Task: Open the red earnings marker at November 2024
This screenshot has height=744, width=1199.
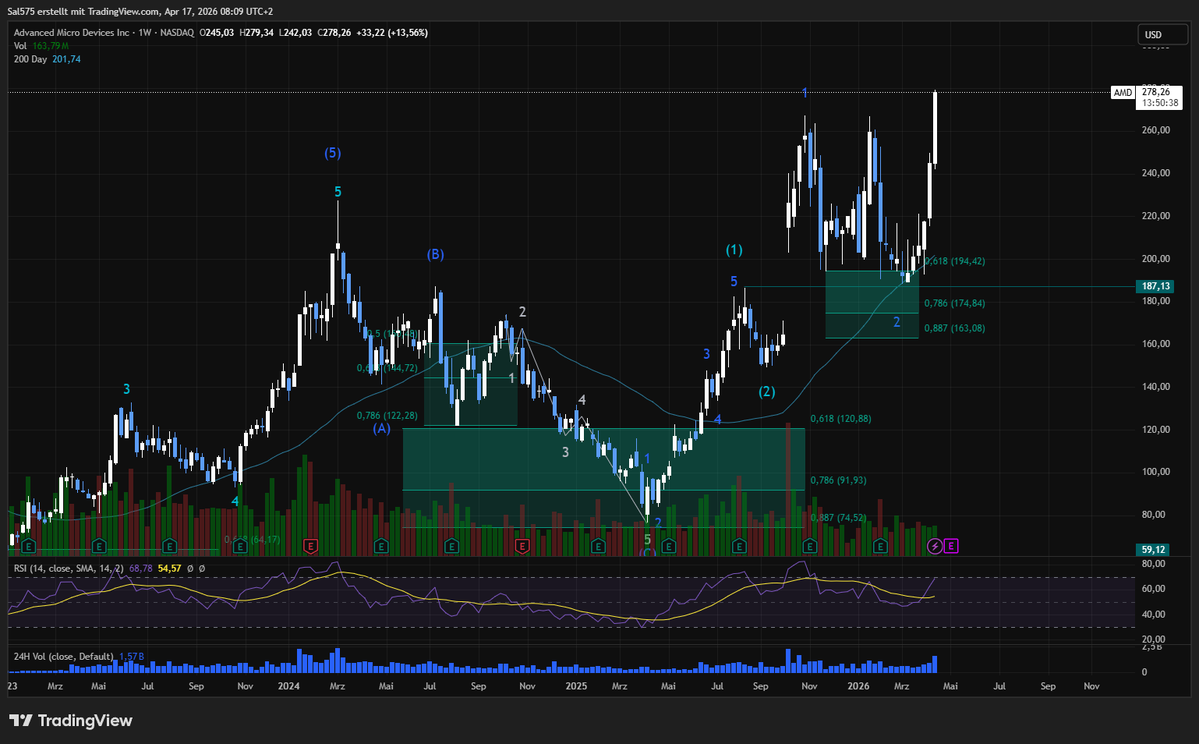Action: (x=522, y=546)
